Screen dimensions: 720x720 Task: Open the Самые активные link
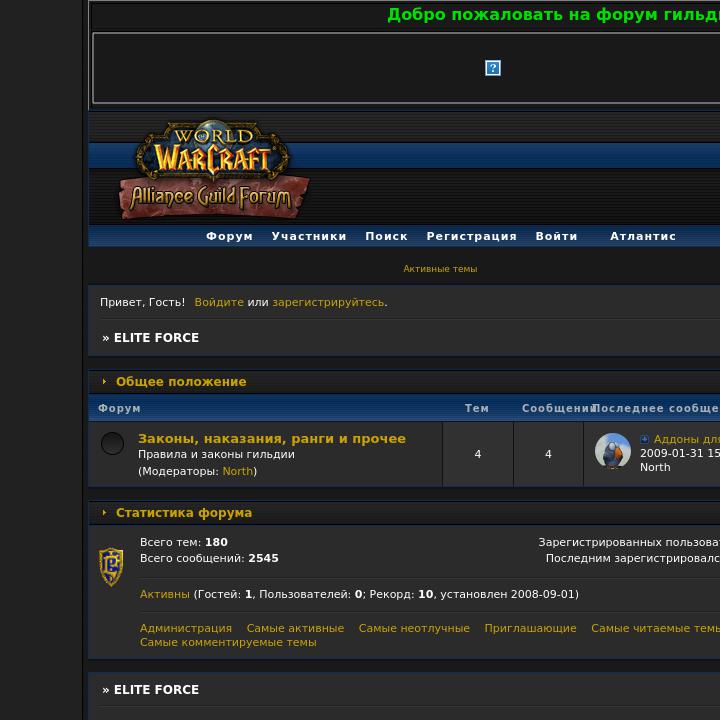click(295, 628)
